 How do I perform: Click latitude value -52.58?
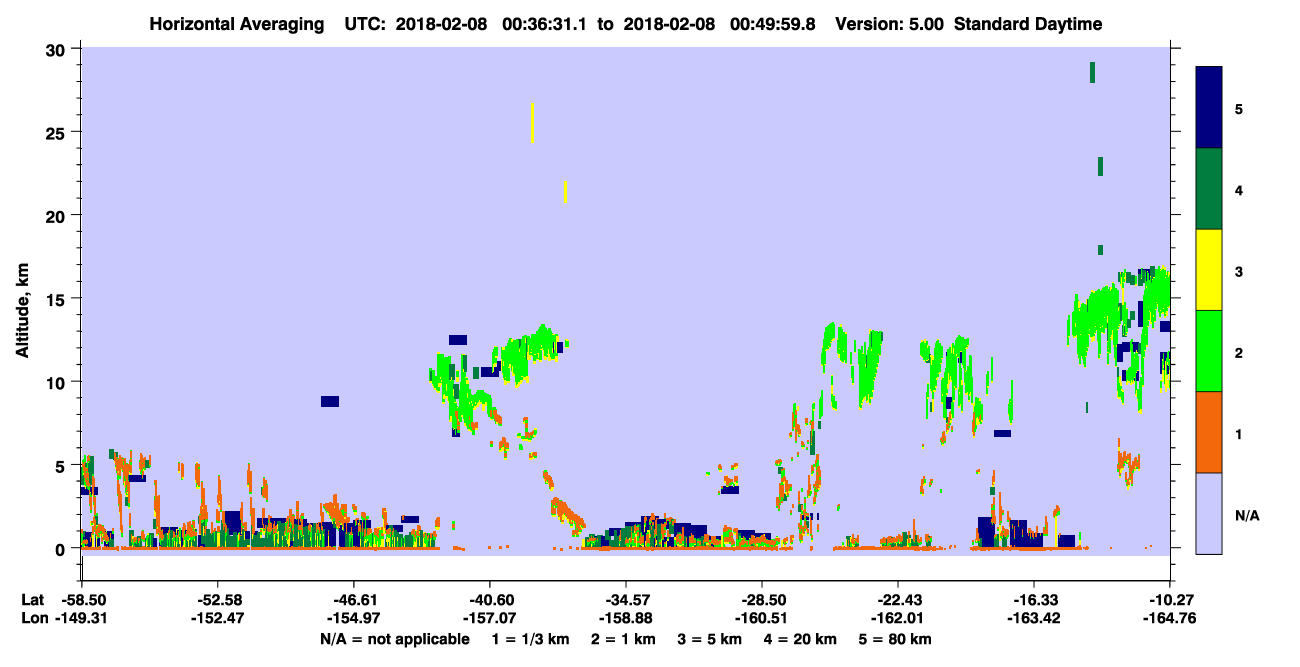click(x=218, y=599)
